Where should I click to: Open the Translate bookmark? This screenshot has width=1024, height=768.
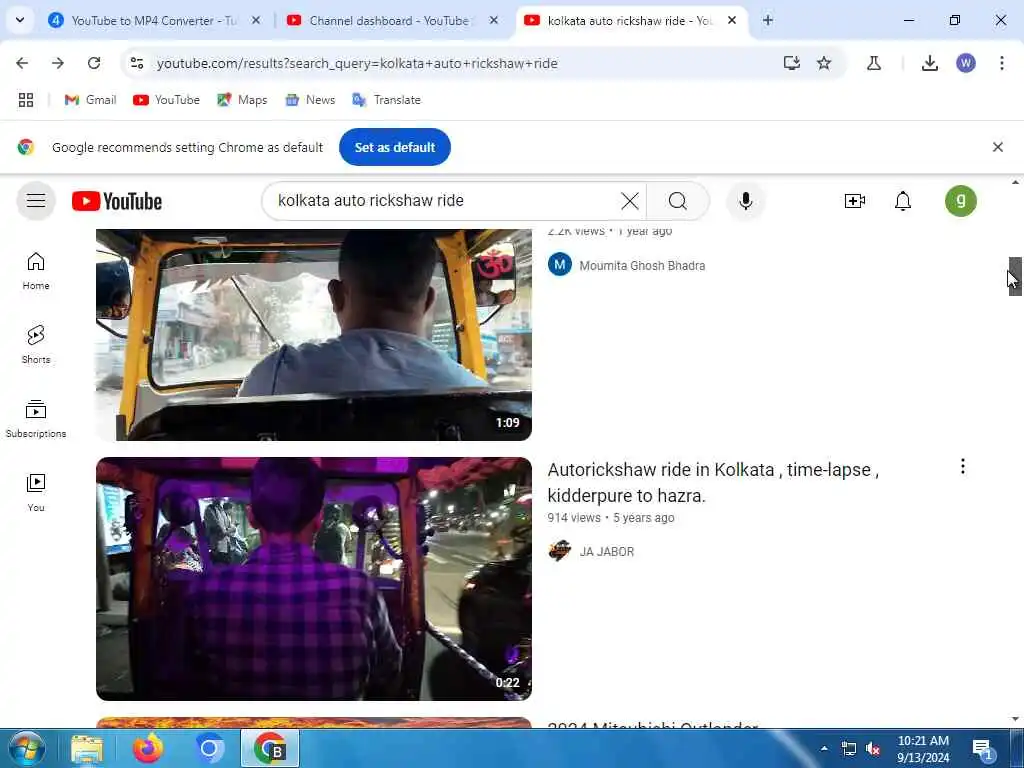(x=387, y=100)
